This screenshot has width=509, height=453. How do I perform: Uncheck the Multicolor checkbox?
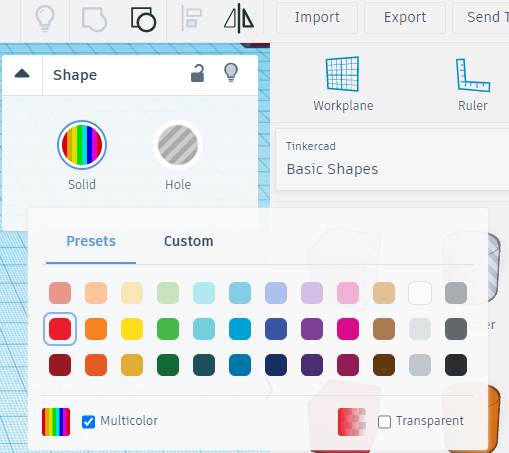[88, 422]
